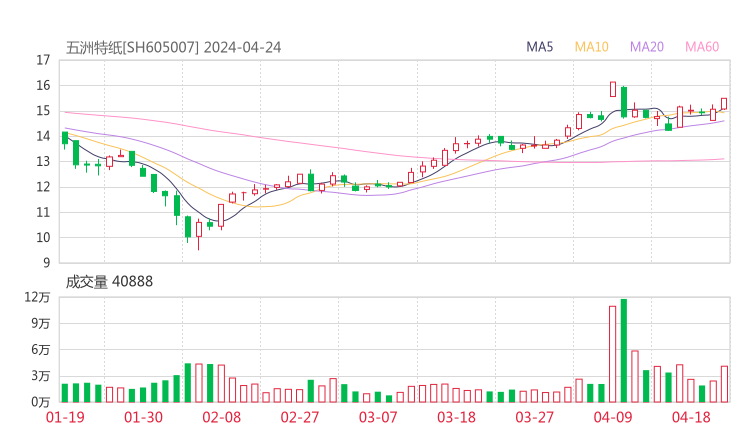Click the MA5 legend label
The image size is (740, 440).
539,47
